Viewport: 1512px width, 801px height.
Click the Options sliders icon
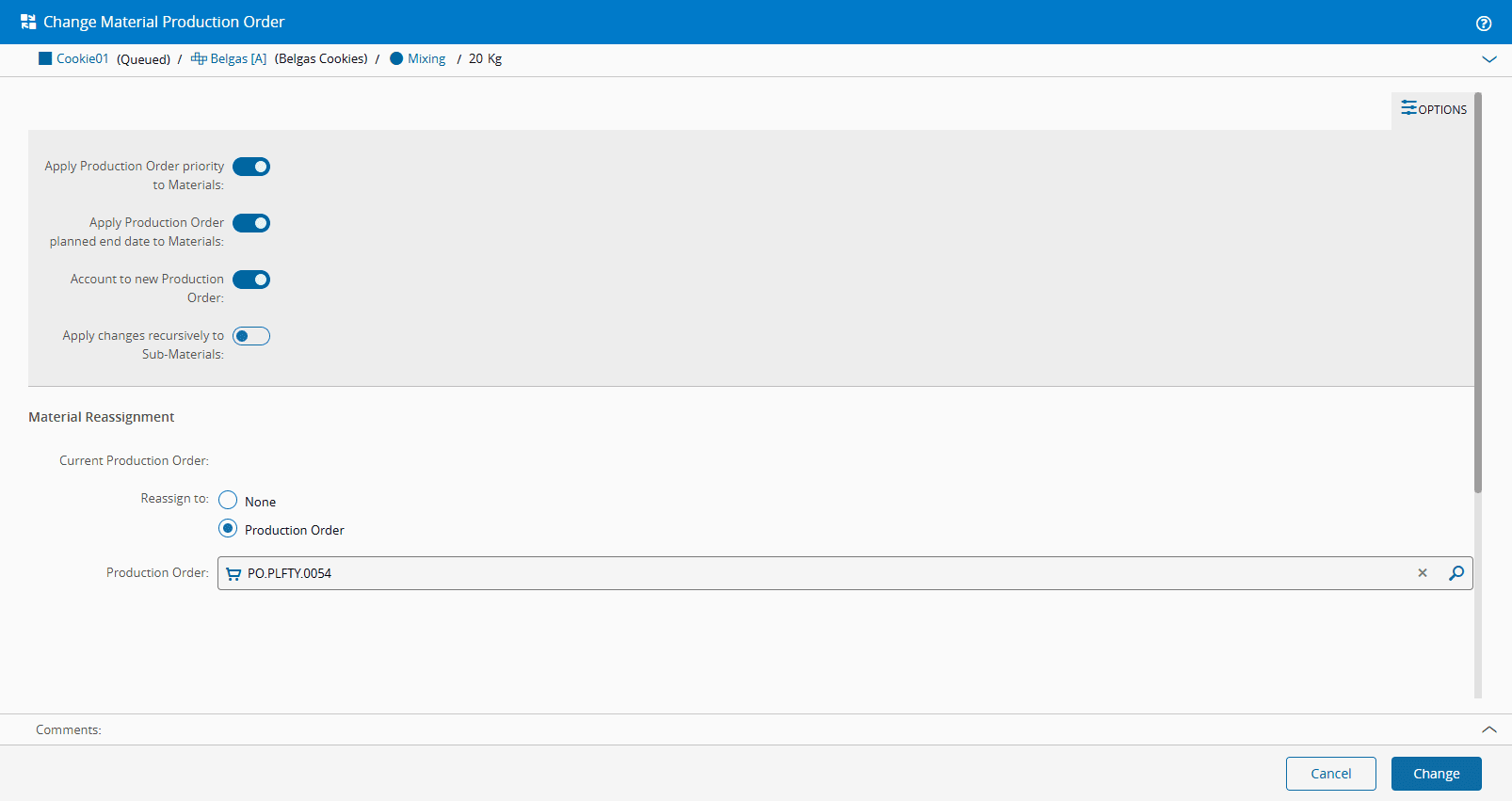(1408, 107)
